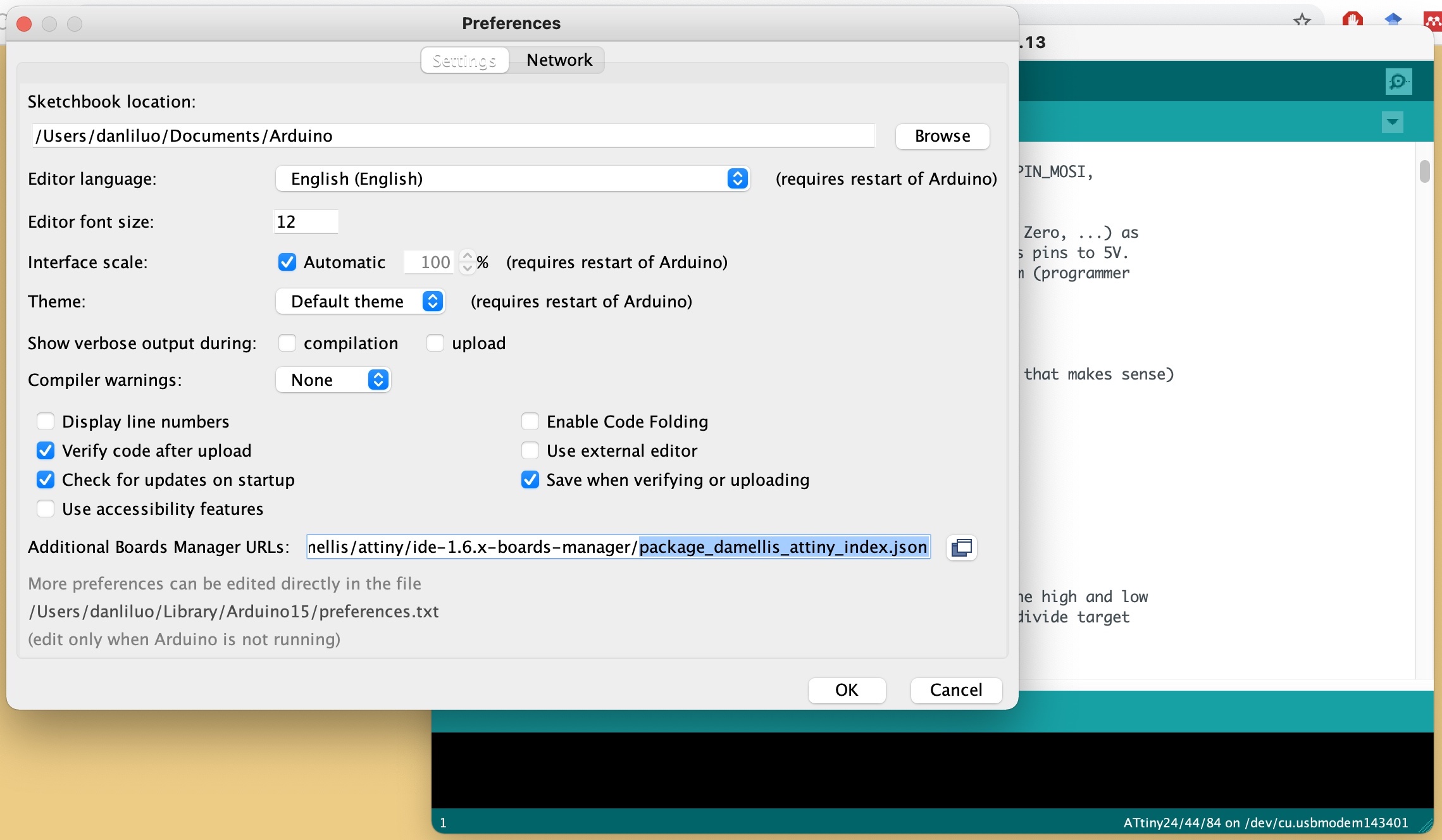Toggle the Automatic interface scale checkbox
This screenshot has height=840, width=1442.
(287, 262)
